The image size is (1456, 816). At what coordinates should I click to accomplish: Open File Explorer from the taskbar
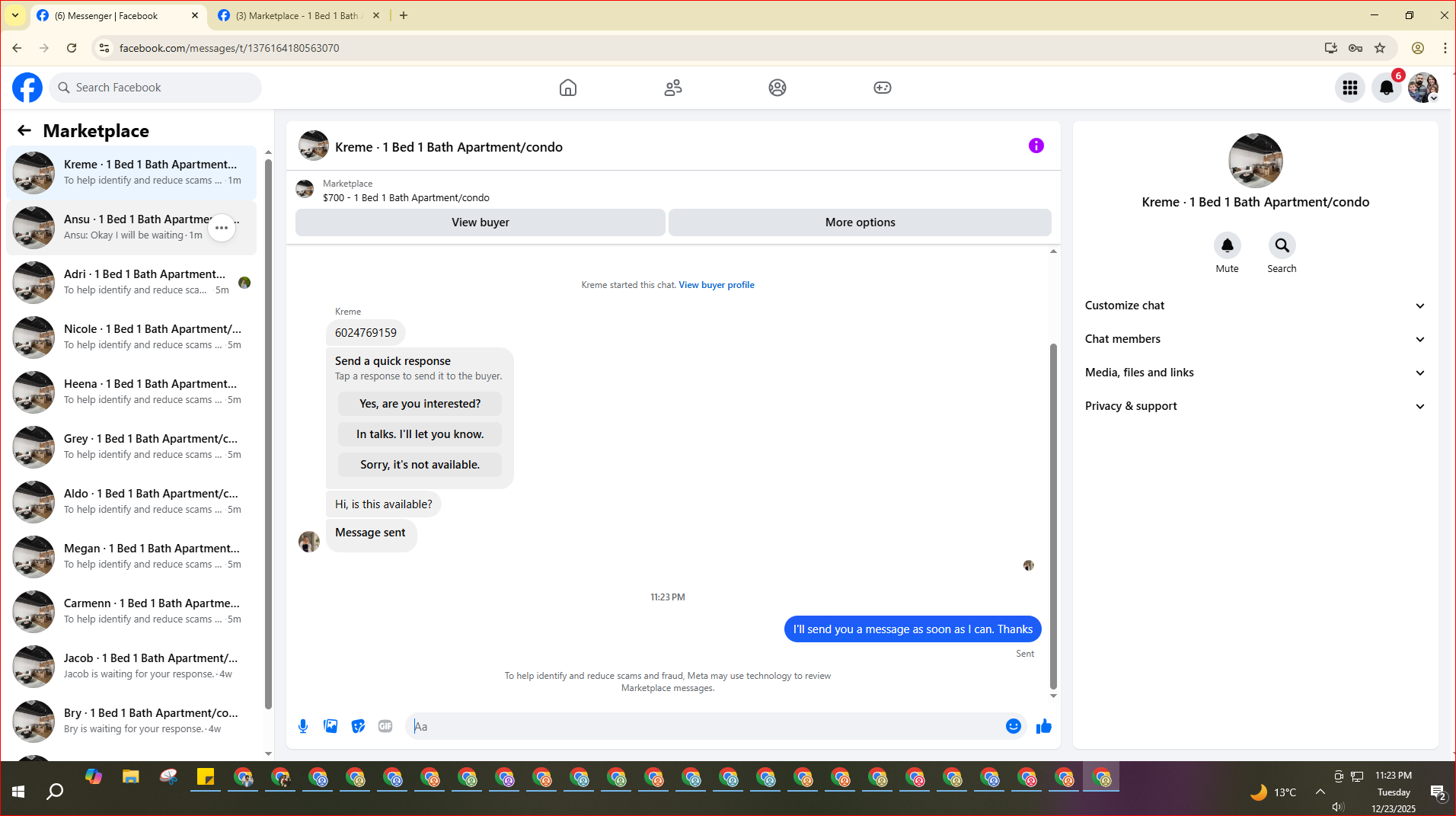pyautogui.click(x=131, y=777)
